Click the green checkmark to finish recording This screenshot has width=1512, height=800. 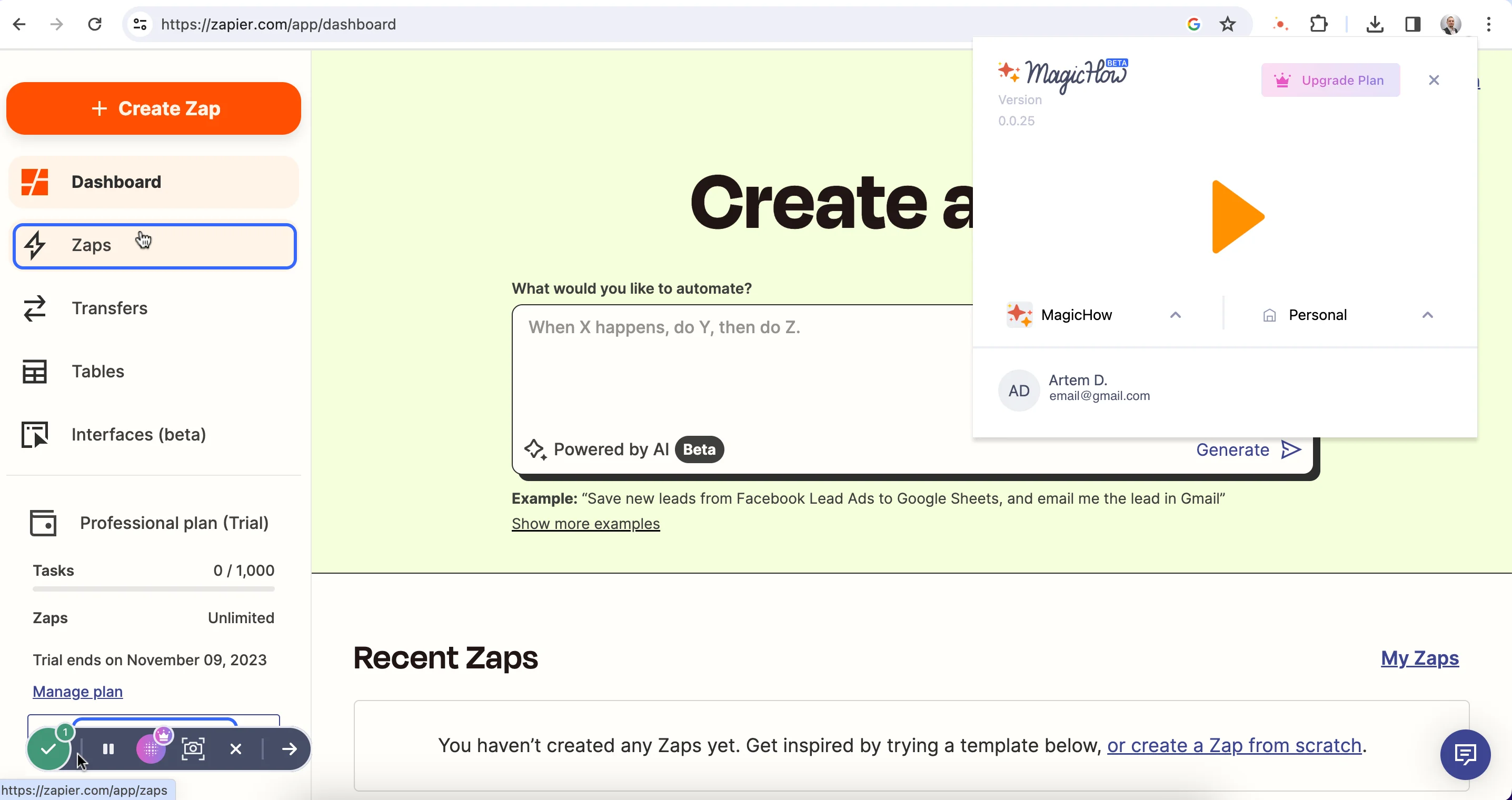click(x=49, y=748)
